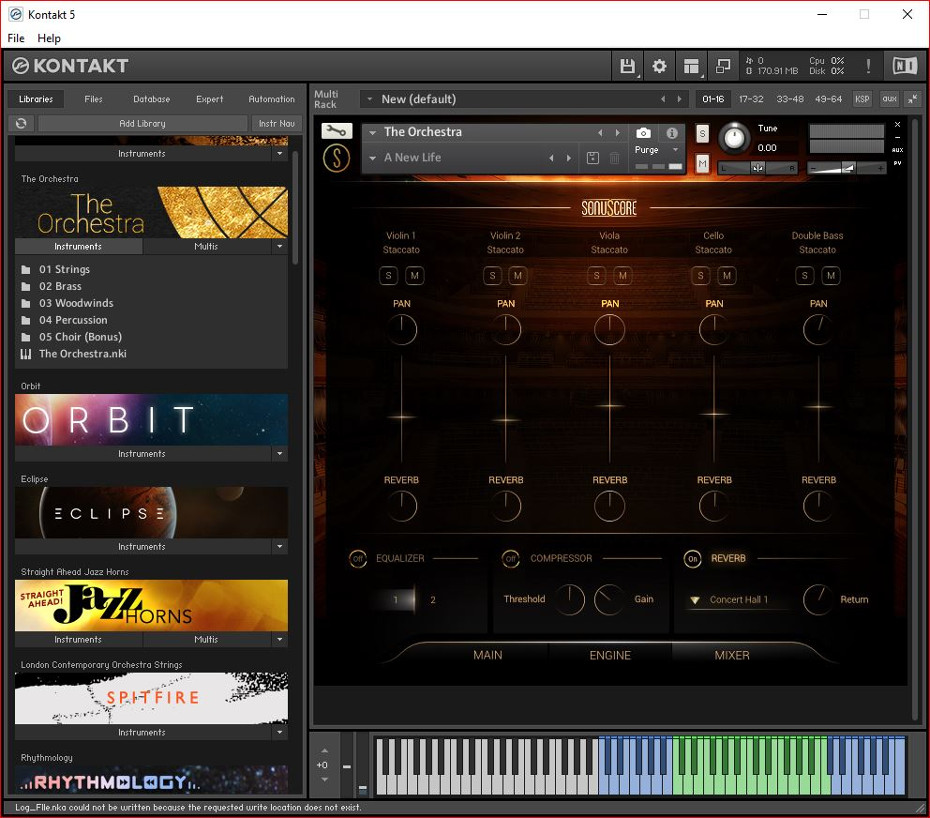
Task: Go to previous snapshot arrow
Action: click(552, 158)
